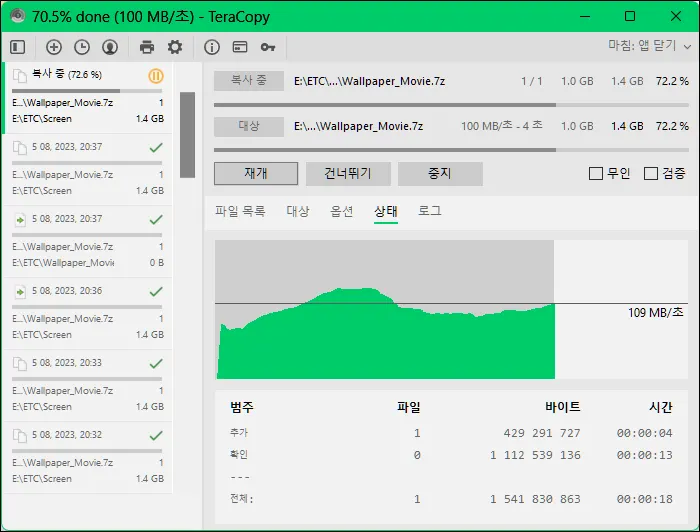
Task: Click the 대상 target label button
Action: point(249,126)
